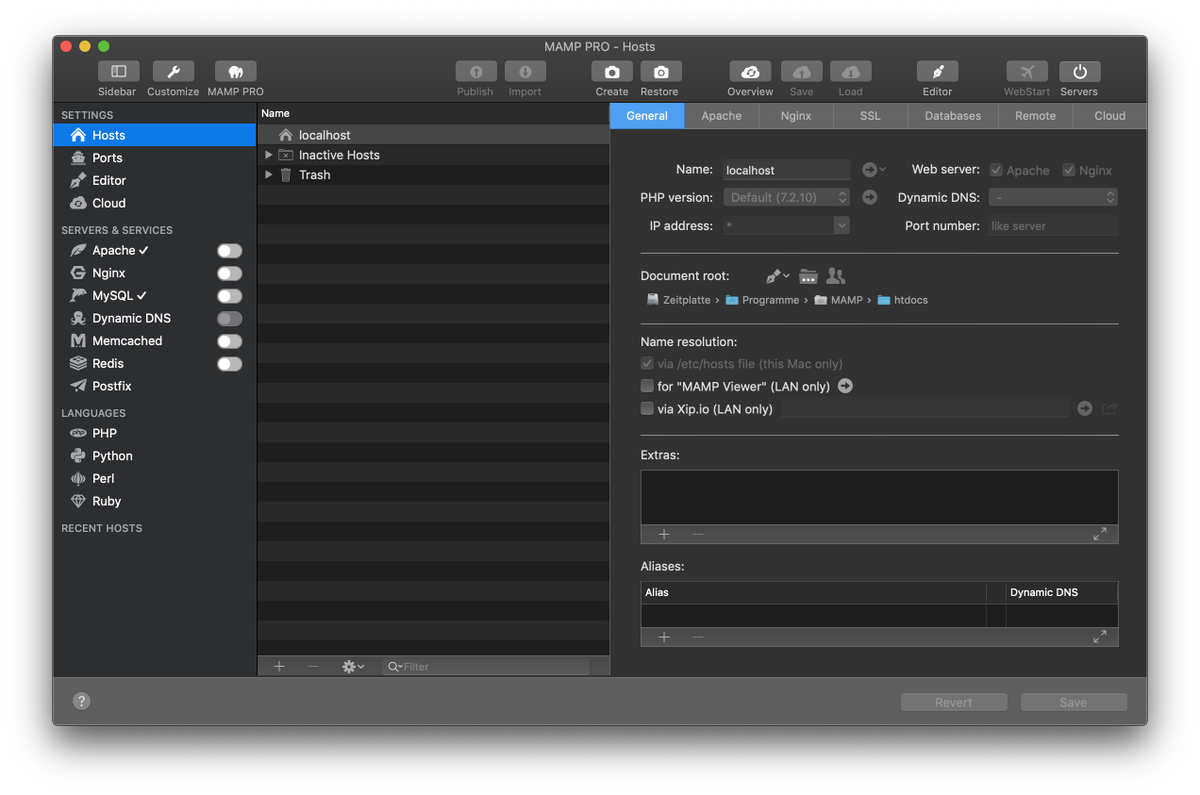Toggle the Apache server switch
The width and height of the screenshot is (1200, 795).
(x=230, y=251)
